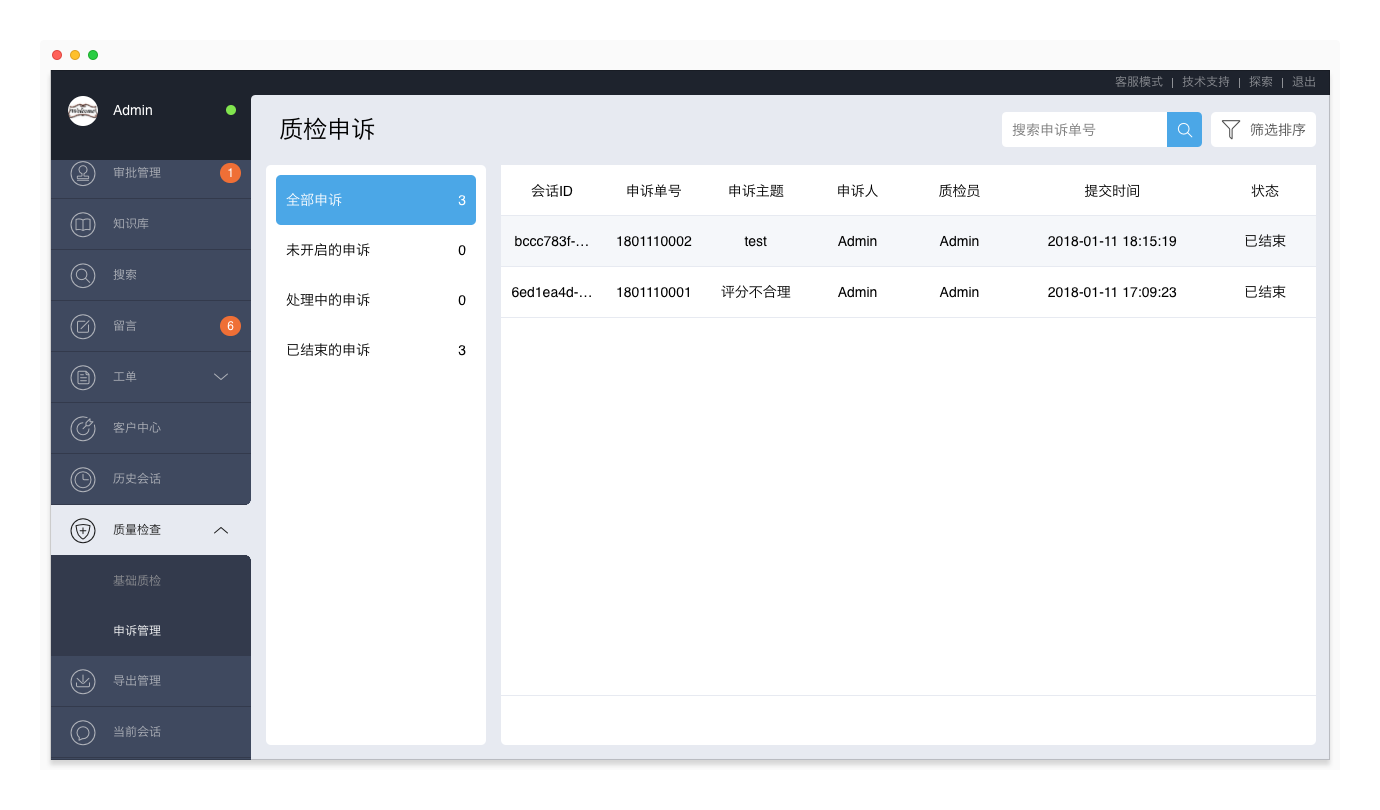Collapse the 质量检查 section

pyautogui.click(x=221, y=530)
